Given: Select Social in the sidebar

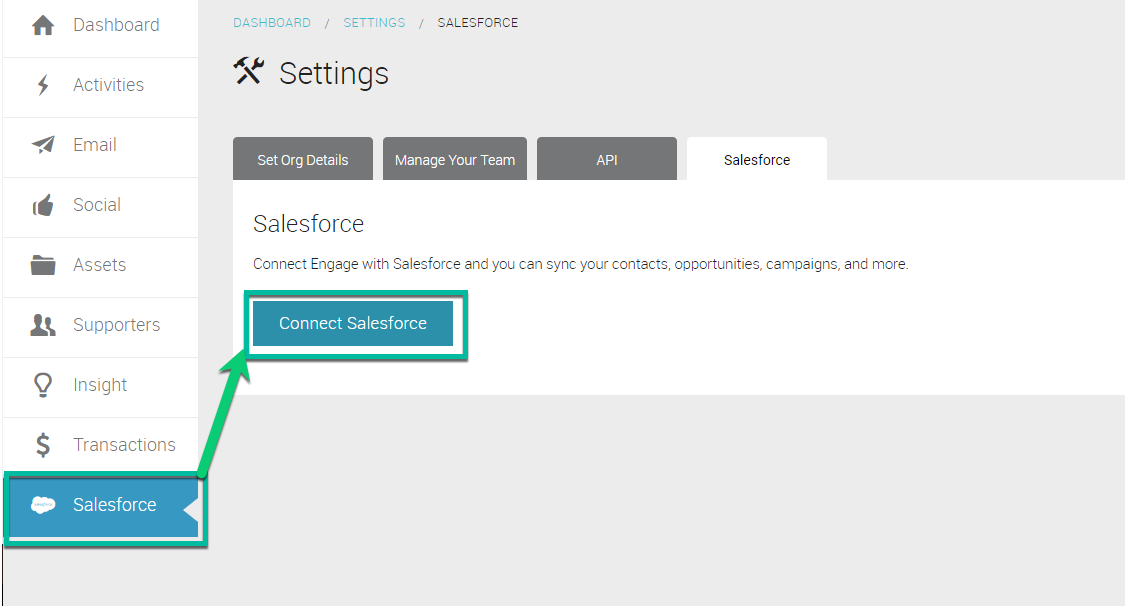Looking at the screenshot, I should [97, 205].
